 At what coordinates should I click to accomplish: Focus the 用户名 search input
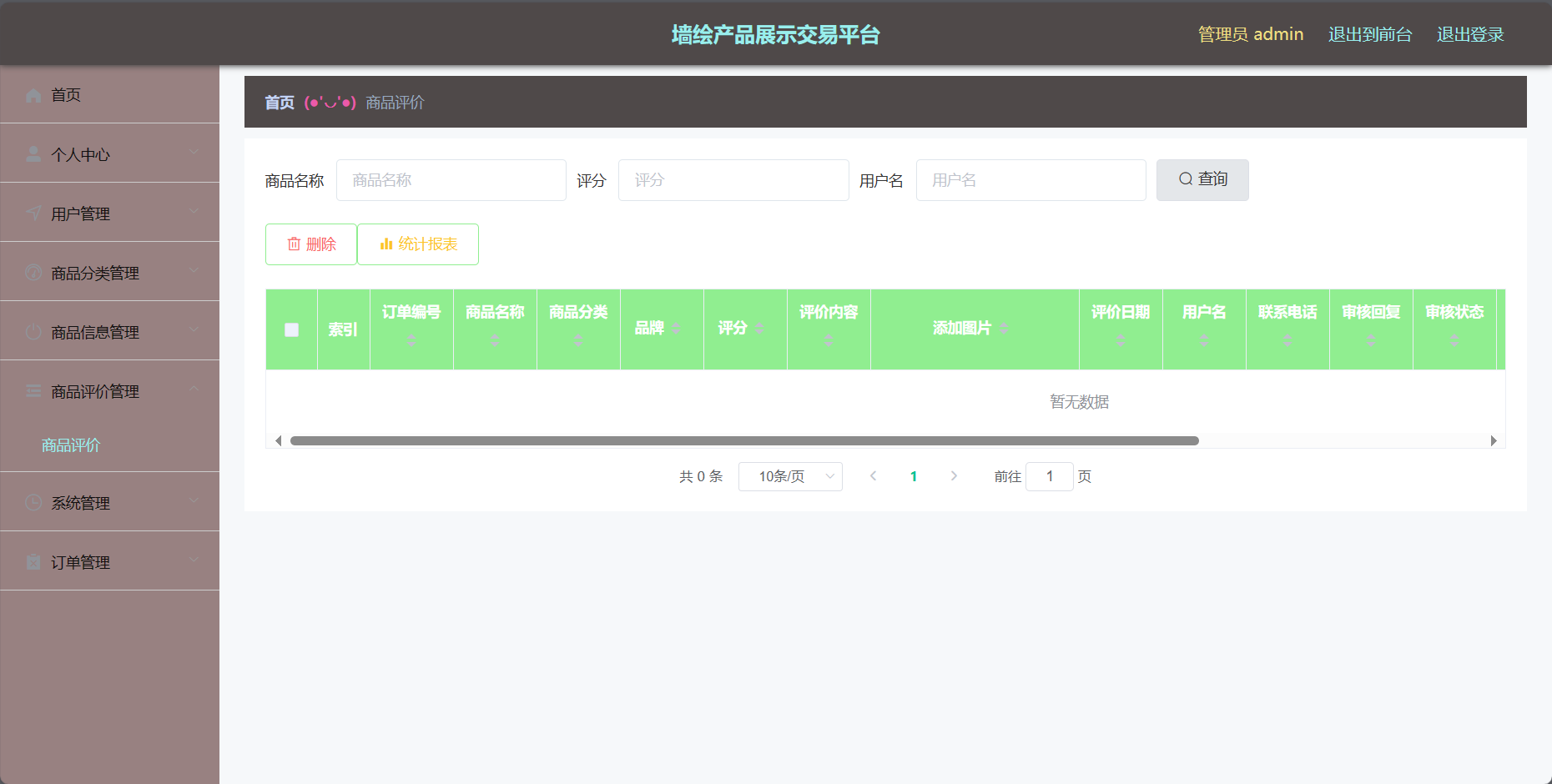coord(1031,180)
